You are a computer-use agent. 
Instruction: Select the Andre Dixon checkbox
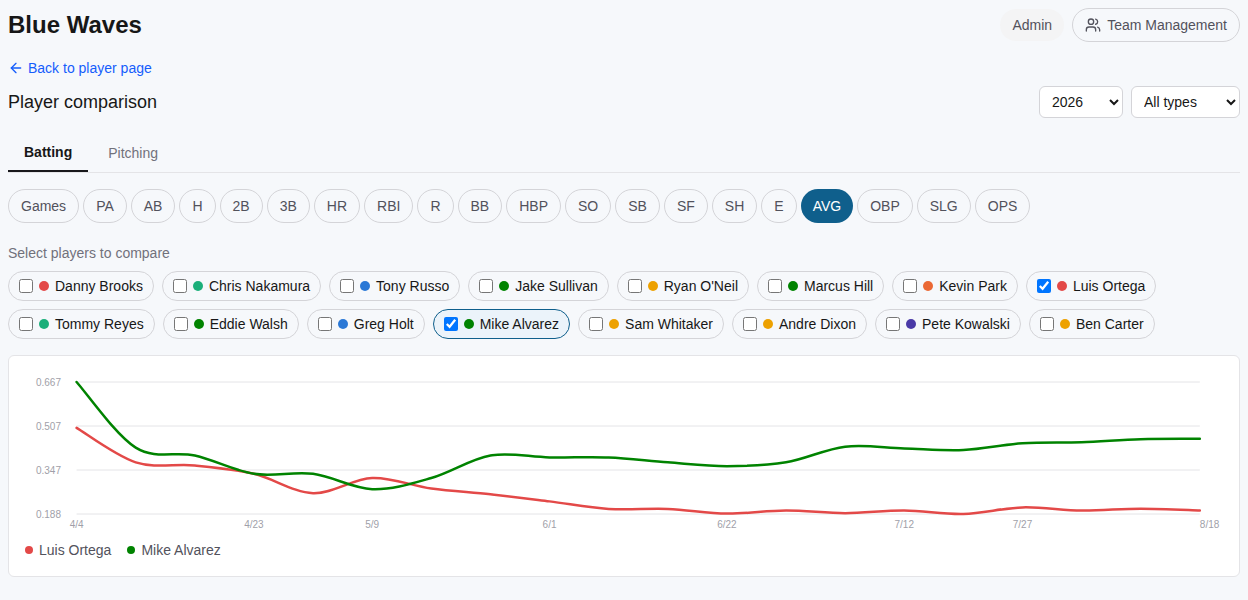750,324
